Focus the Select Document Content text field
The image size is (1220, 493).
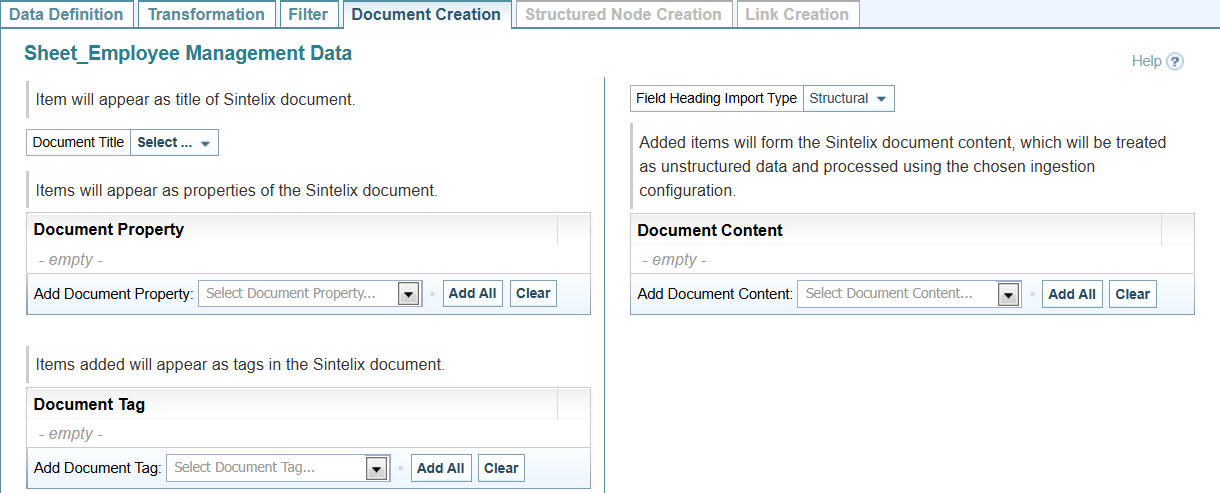coord(896,294)
